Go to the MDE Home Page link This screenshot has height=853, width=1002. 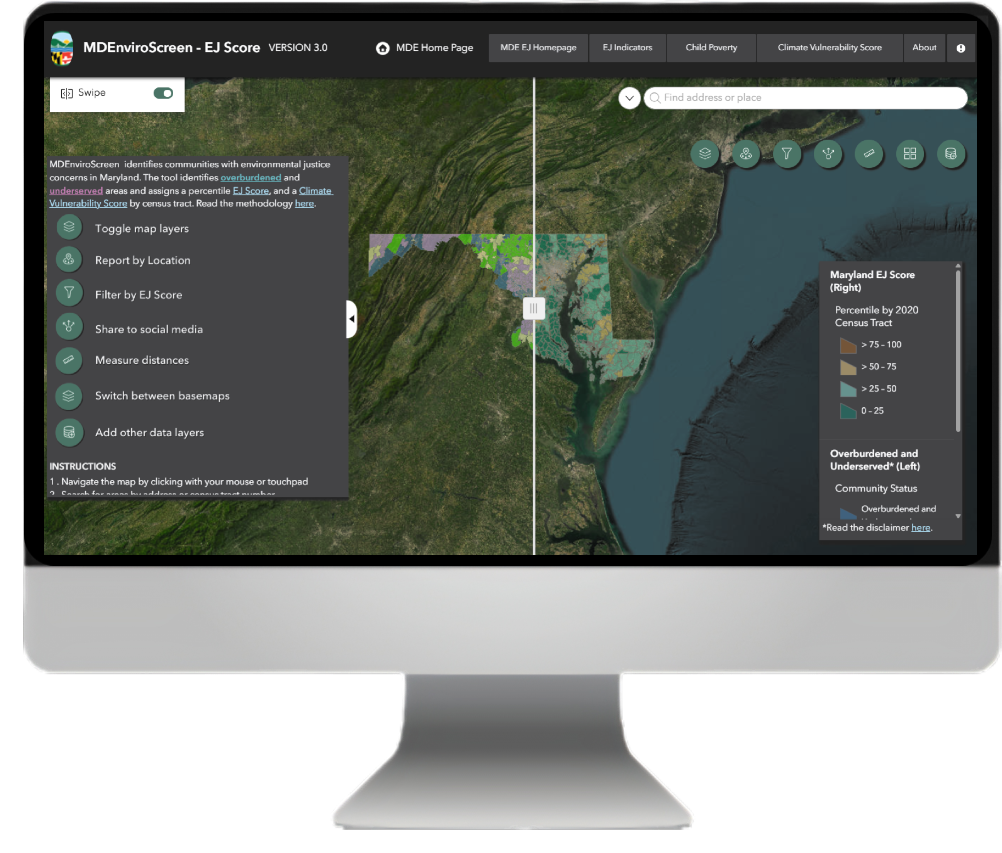coord(425,48)
